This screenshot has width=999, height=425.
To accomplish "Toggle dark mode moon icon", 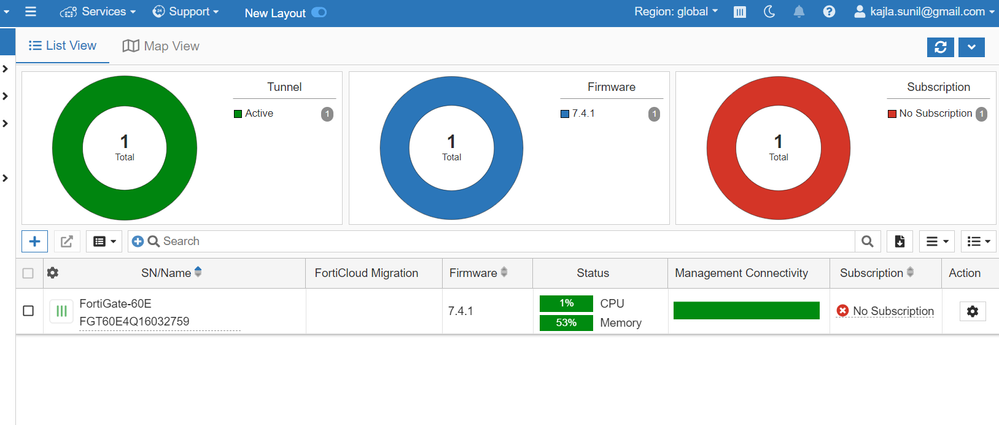I will point(770,11).
